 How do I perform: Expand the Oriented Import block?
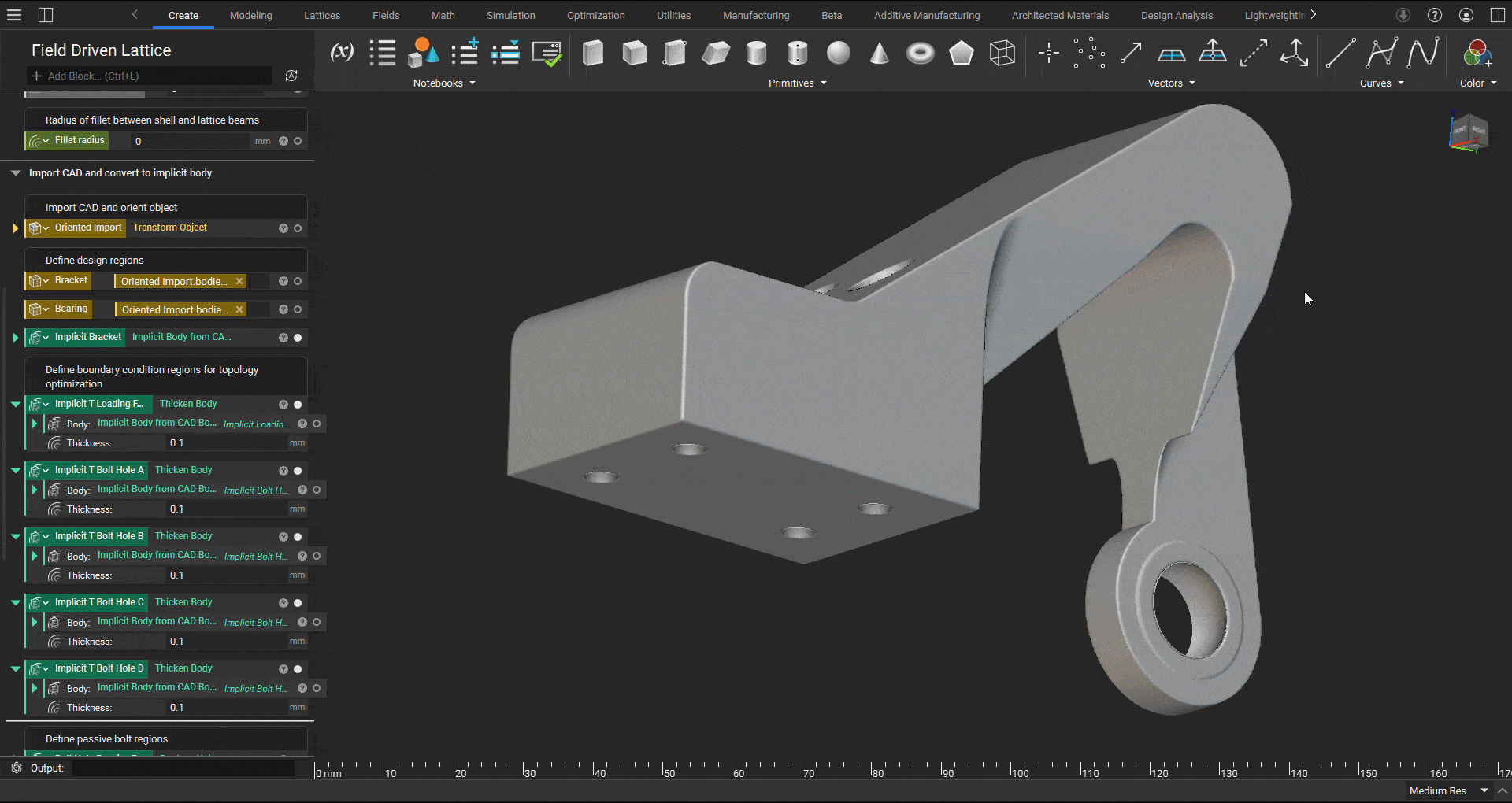point(15,228)
